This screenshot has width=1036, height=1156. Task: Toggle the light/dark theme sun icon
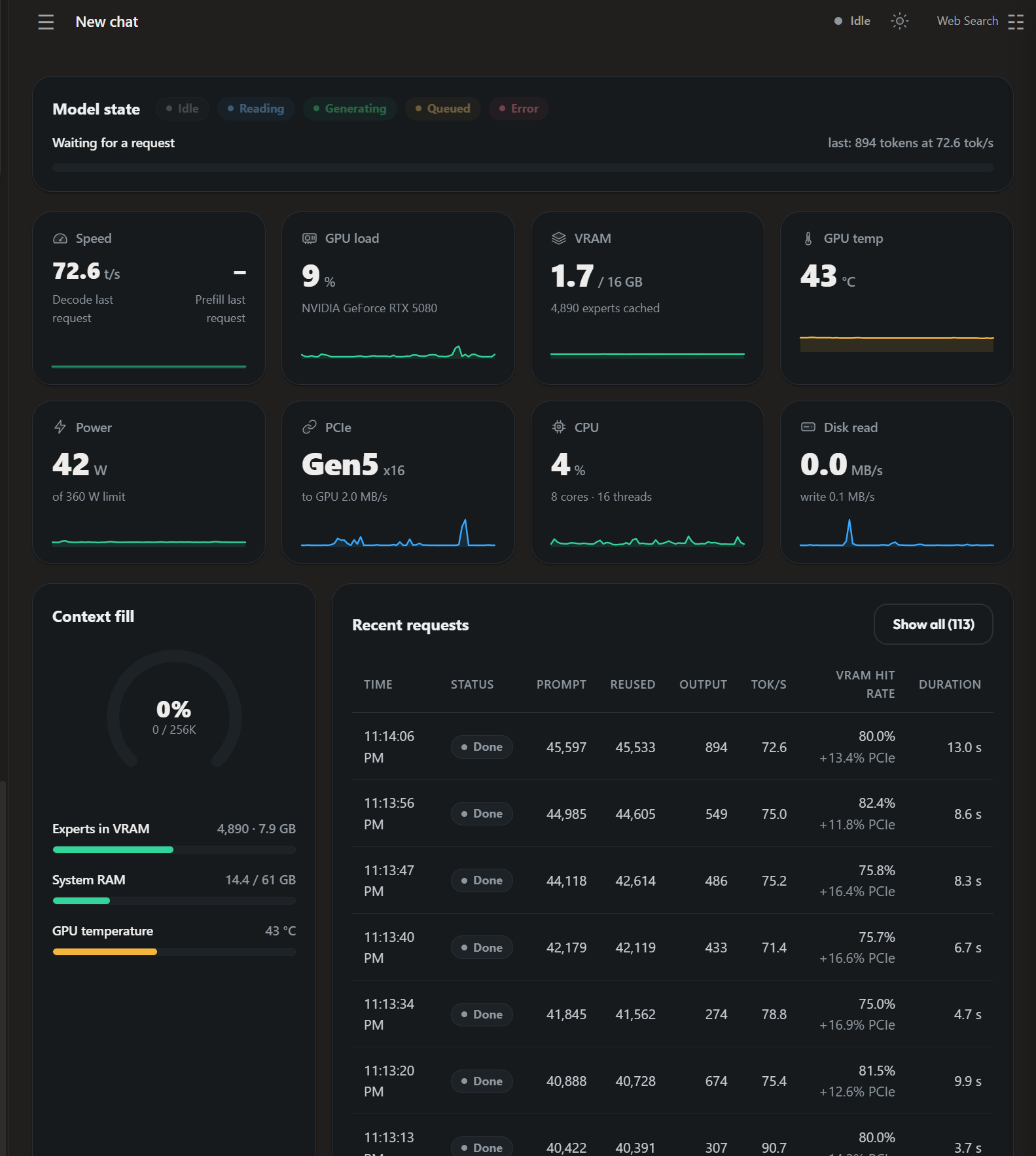[x=900, y=21]
